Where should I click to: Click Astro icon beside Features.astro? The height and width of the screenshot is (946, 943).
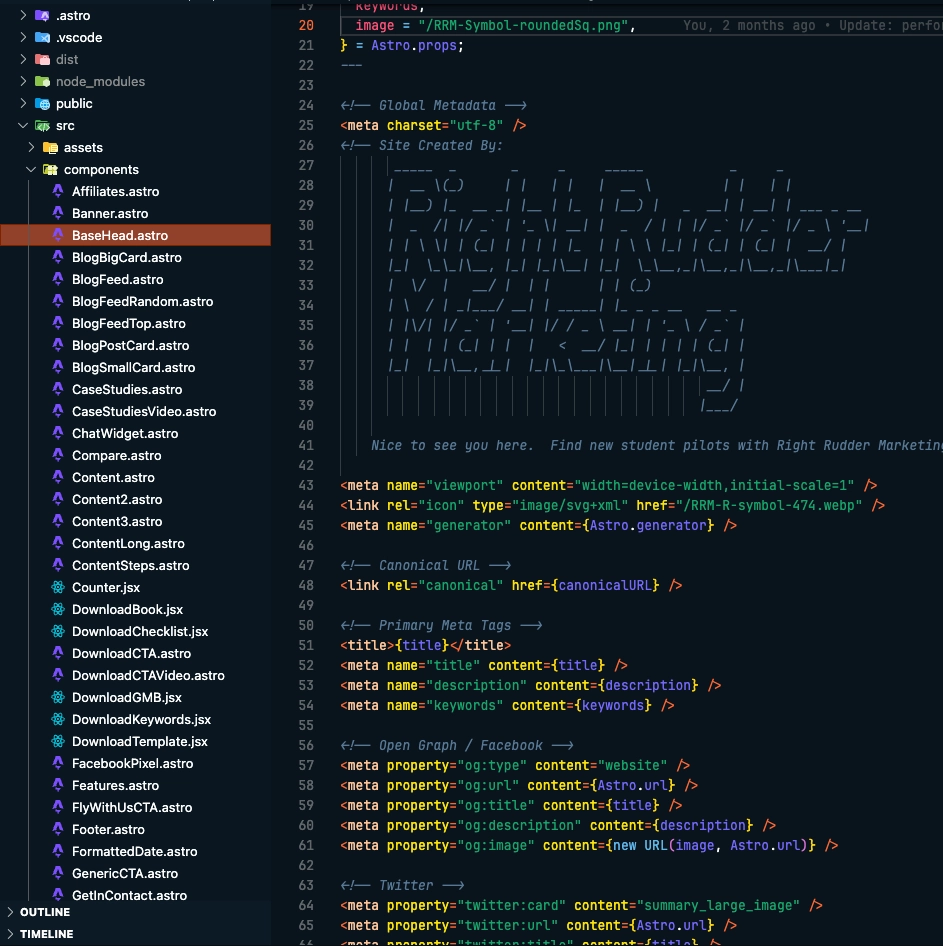tap(58, 784)
